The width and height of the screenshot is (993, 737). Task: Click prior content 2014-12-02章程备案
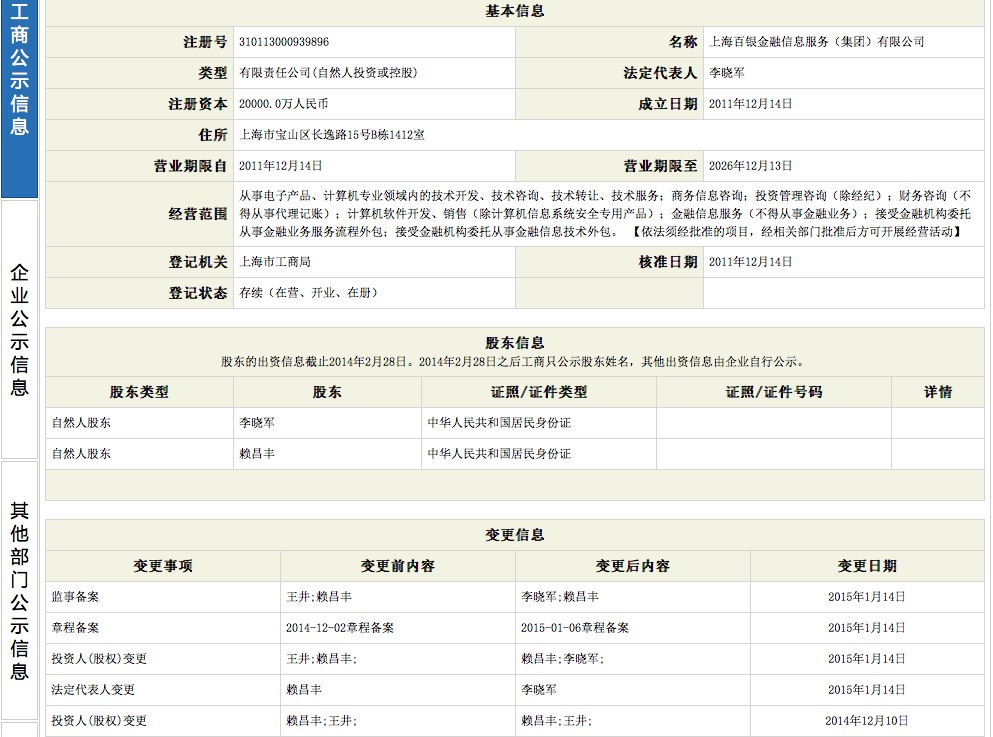pyautogui.click(x=340, y=627)
